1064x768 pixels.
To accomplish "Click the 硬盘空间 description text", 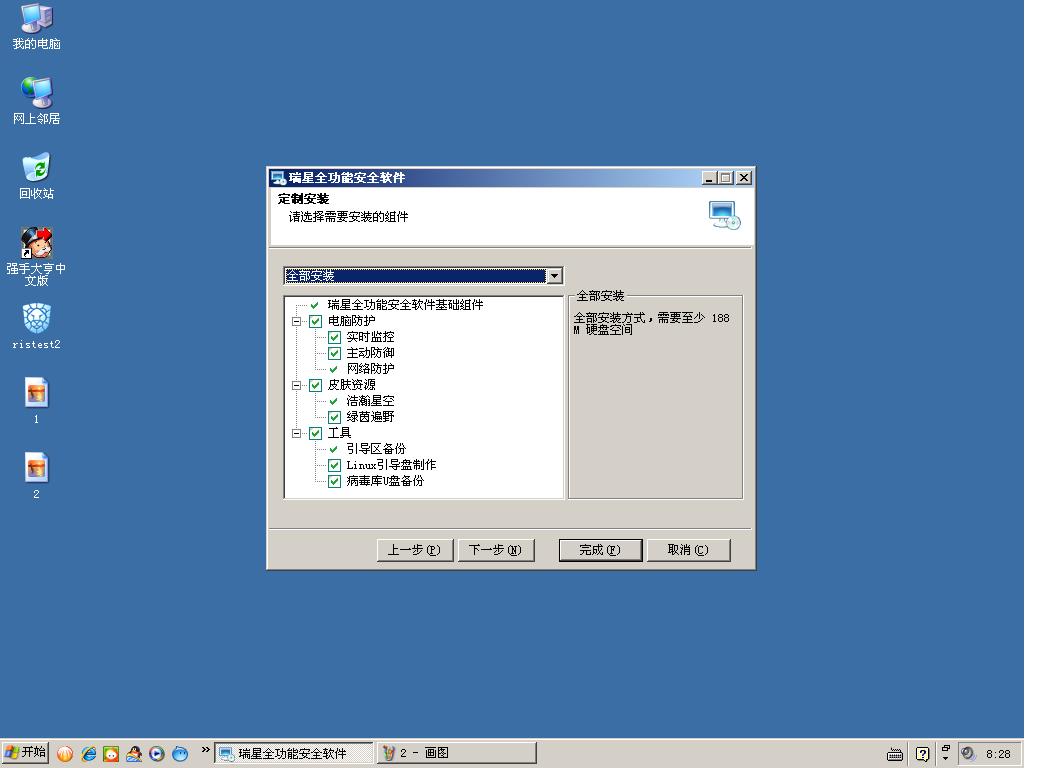I will tap(609, 330).
